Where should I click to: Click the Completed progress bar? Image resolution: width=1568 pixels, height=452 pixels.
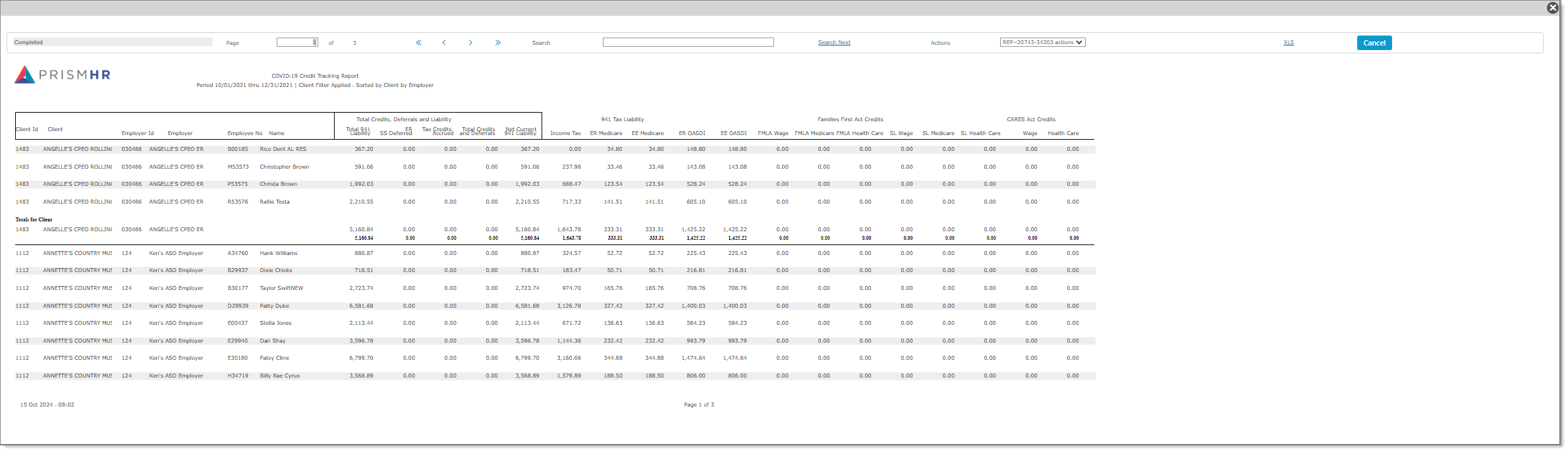113,42
